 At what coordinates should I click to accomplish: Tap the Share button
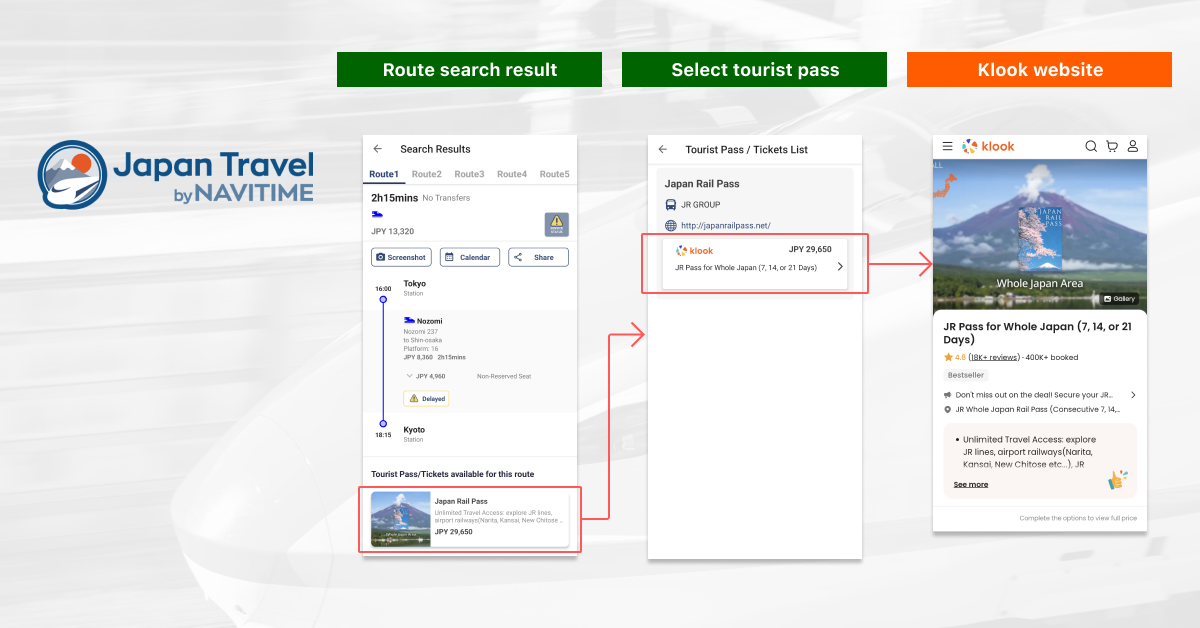[538, 257]
